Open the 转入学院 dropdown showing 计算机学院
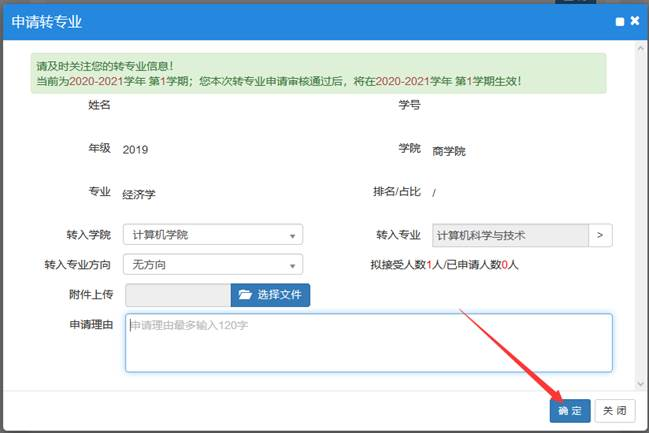This screenshot has width=649, height=433. click(x=212, y=235)
